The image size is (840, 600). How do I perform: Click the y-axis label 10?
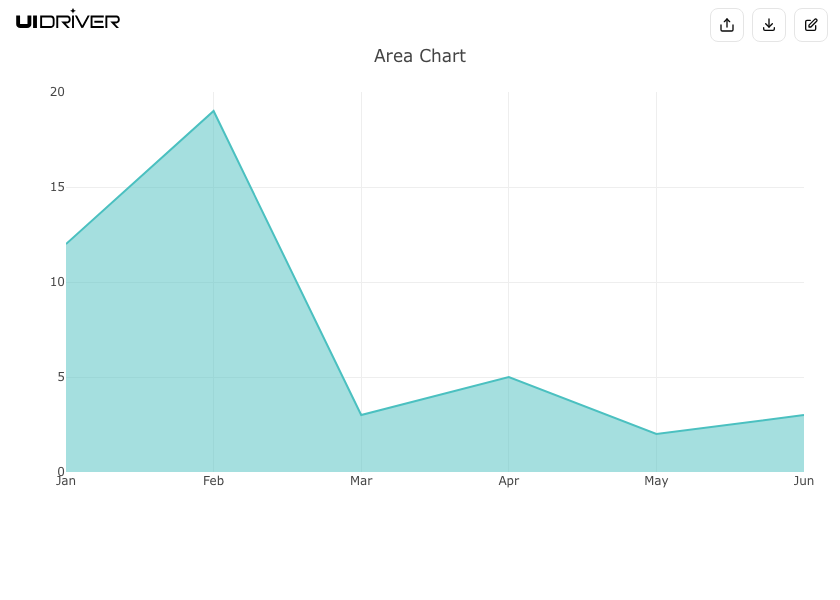click(x=57, y=282)
